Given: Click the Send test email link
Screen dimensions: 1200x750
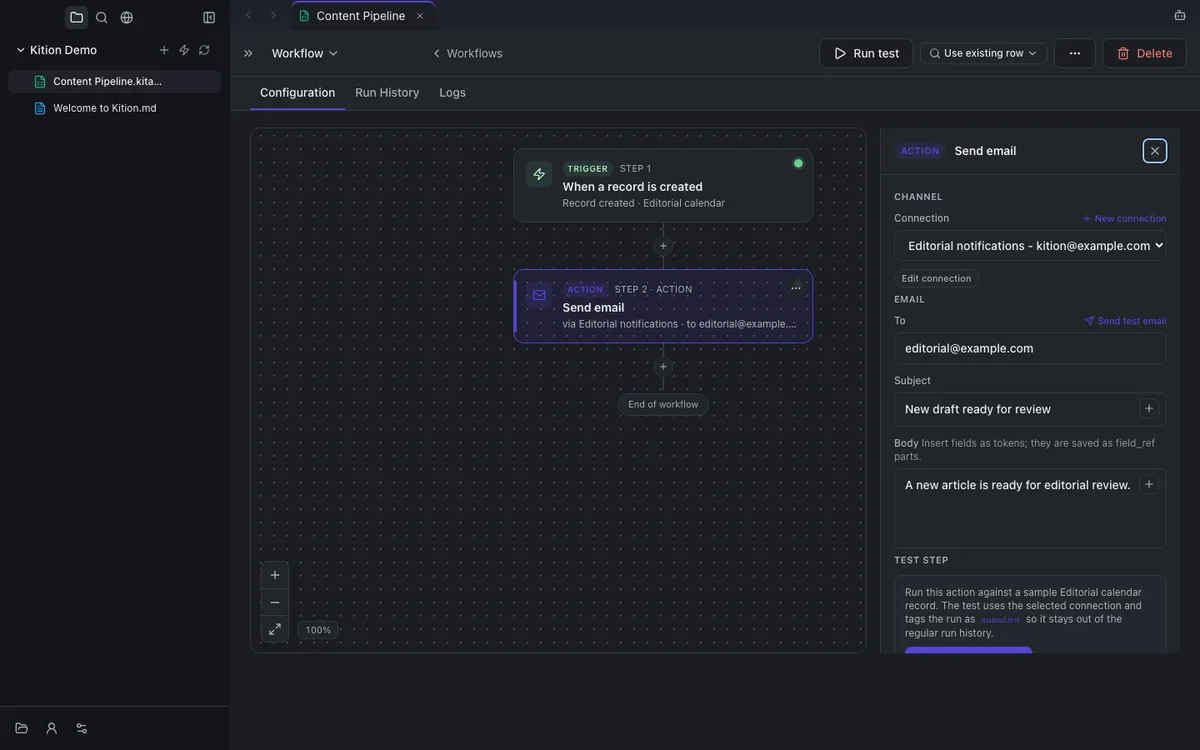Looking at the screenshot, I should 1125,321.
